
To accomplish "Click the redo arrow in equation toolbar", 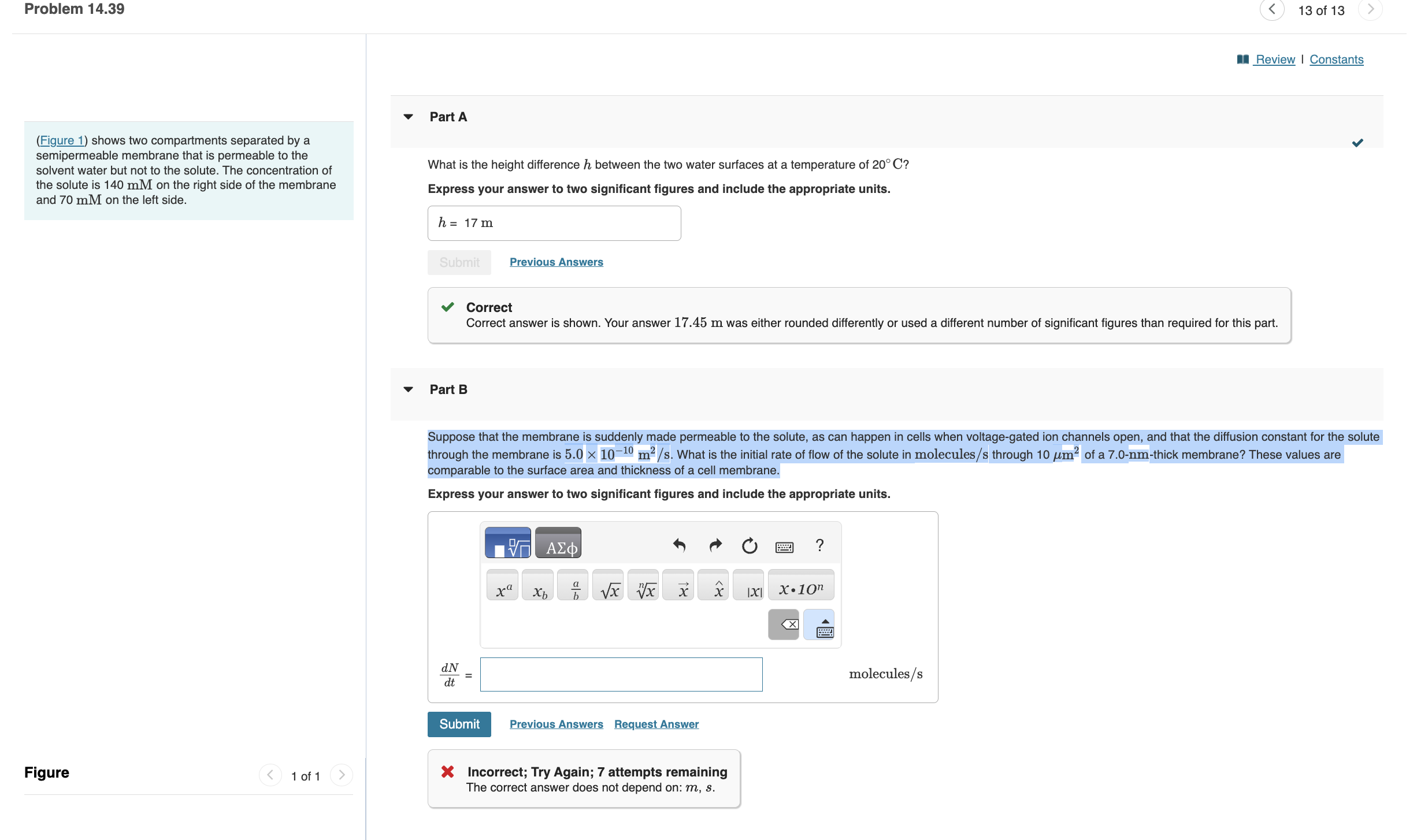I will (x=715, y=545).
